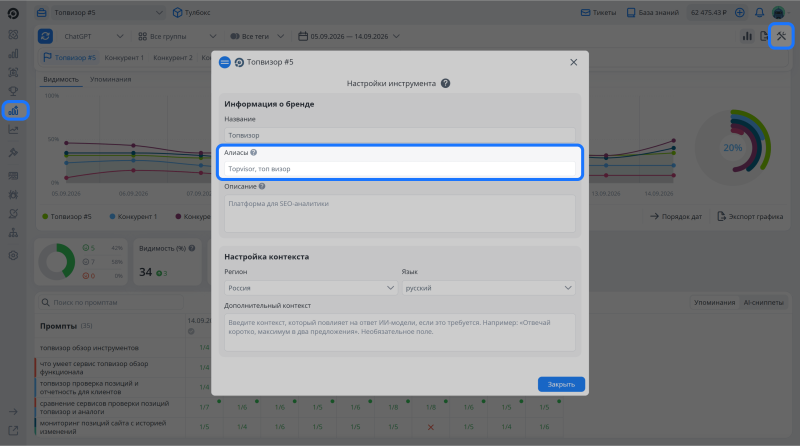Click the green prompts status donut chart
The width and height of the screenshot is (800, 446).
tap(57, 262)
